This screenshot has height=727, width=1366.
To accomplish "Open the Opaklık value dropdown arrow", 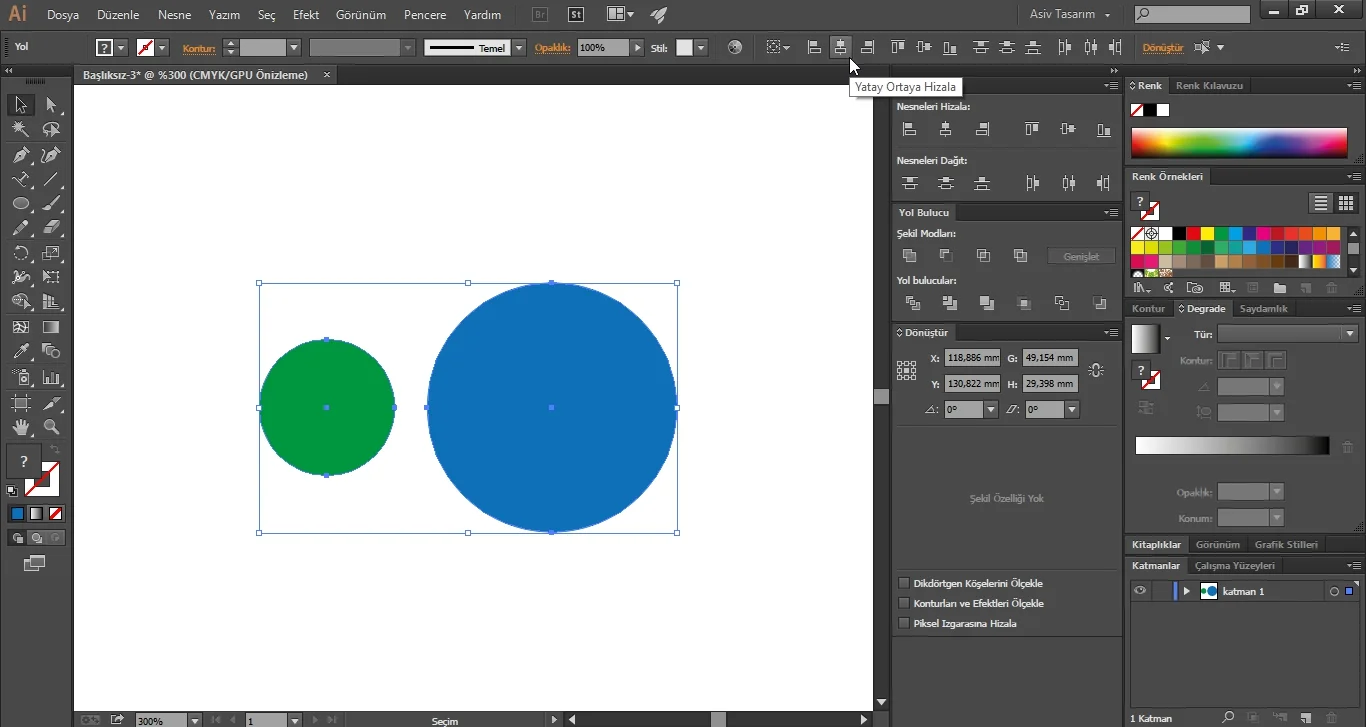I will 638,48.
